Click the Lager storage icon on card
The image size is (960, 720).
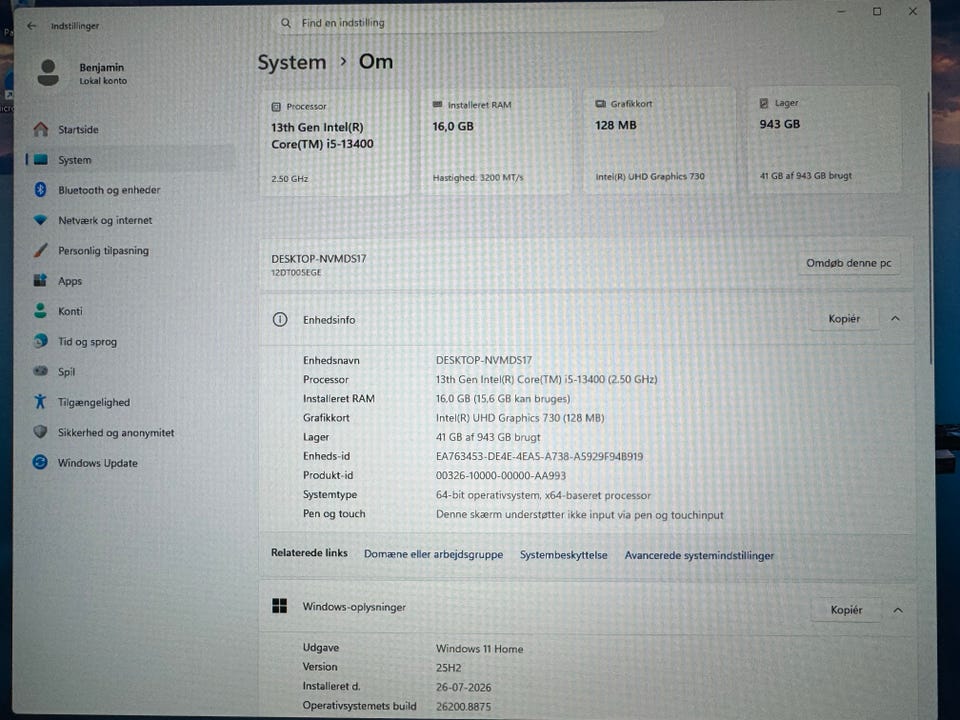[764, 103]
